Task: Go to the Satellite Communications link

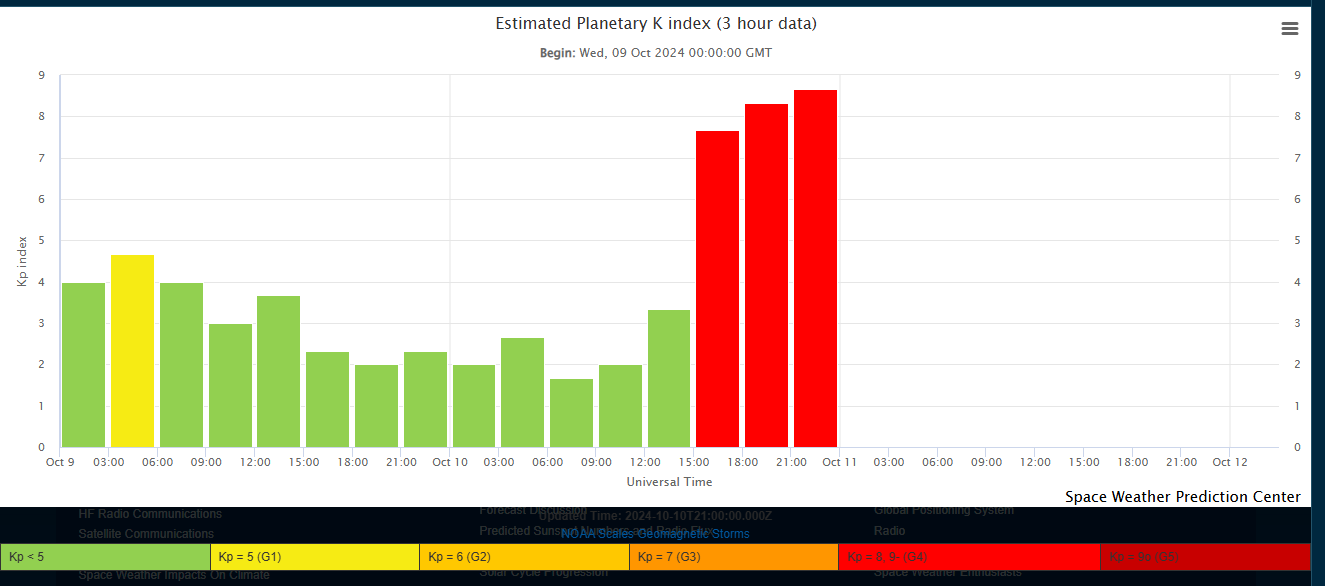Action: [146, 534]
